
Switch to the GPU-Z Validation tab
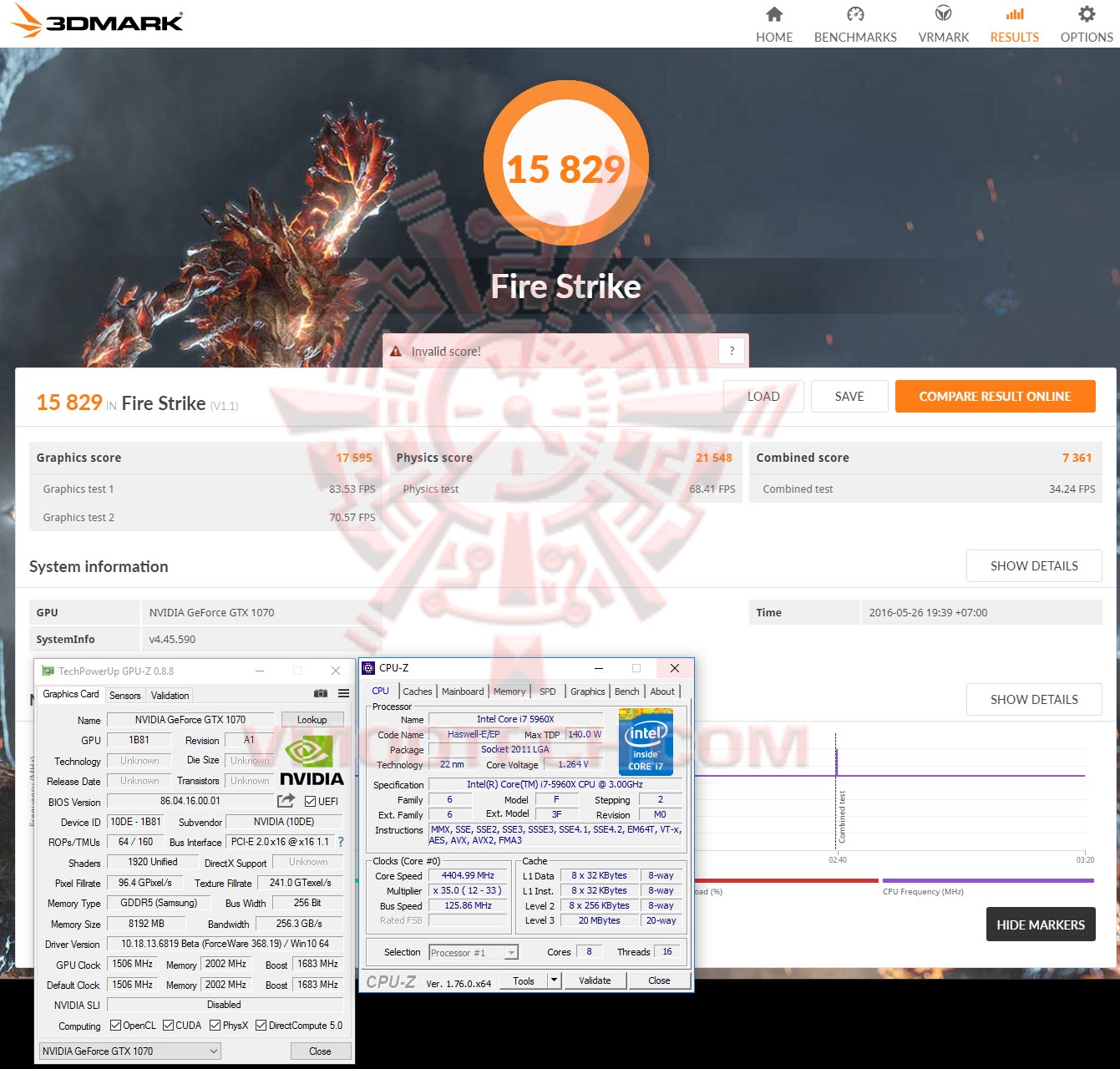[170, 695]
